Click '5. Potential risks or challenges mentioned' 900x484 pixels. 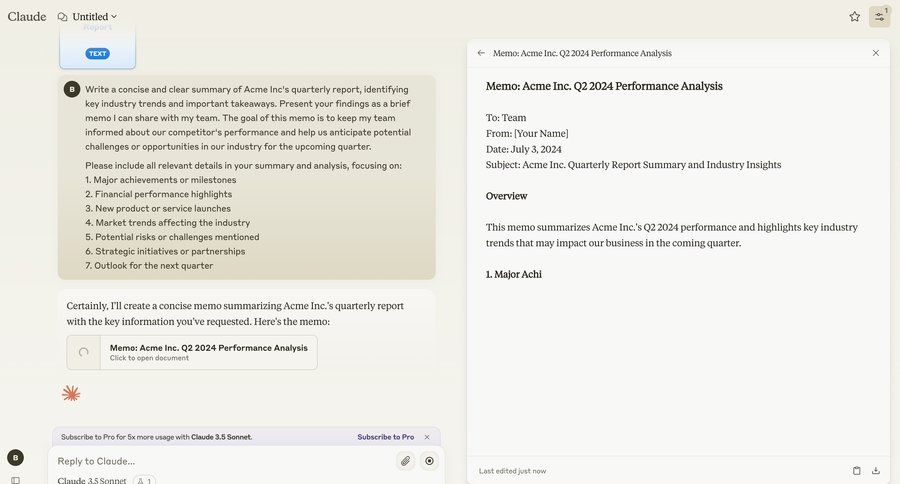click(172, 237)
